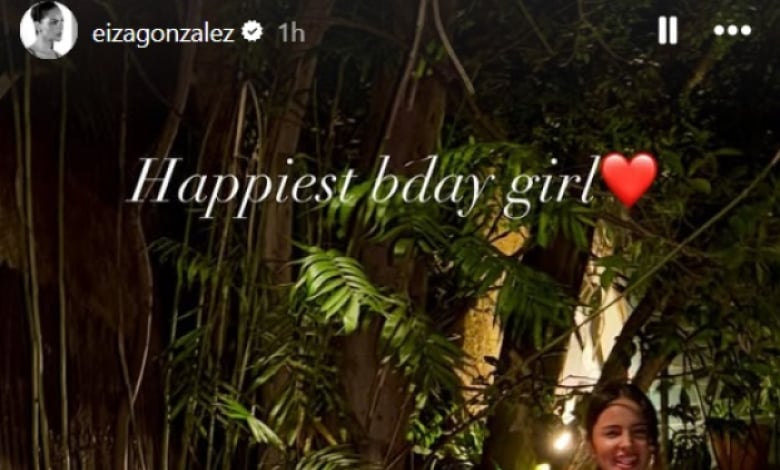780x470 pixels.
Task: Click the woman's dark hair
Action: pos(620,398)
